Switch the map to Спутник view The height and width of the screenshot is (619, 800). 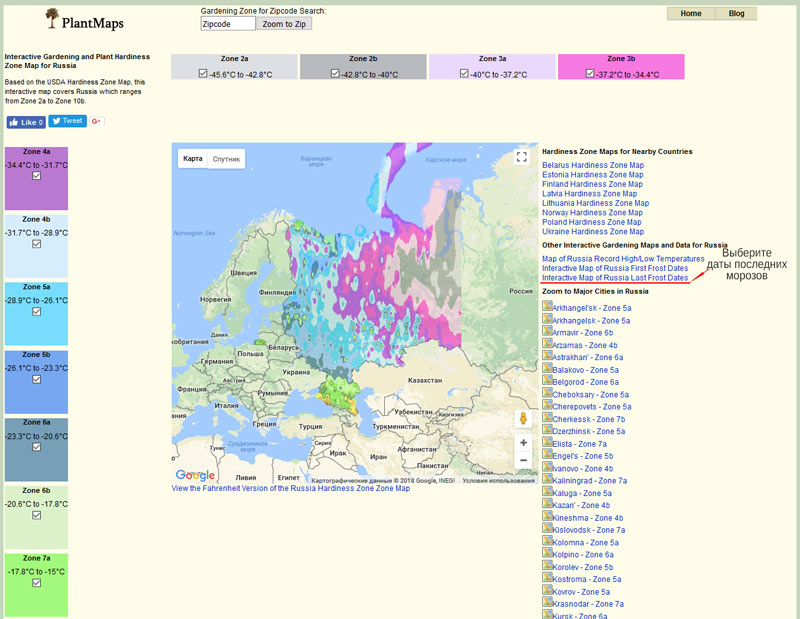[x=226, y=158]
